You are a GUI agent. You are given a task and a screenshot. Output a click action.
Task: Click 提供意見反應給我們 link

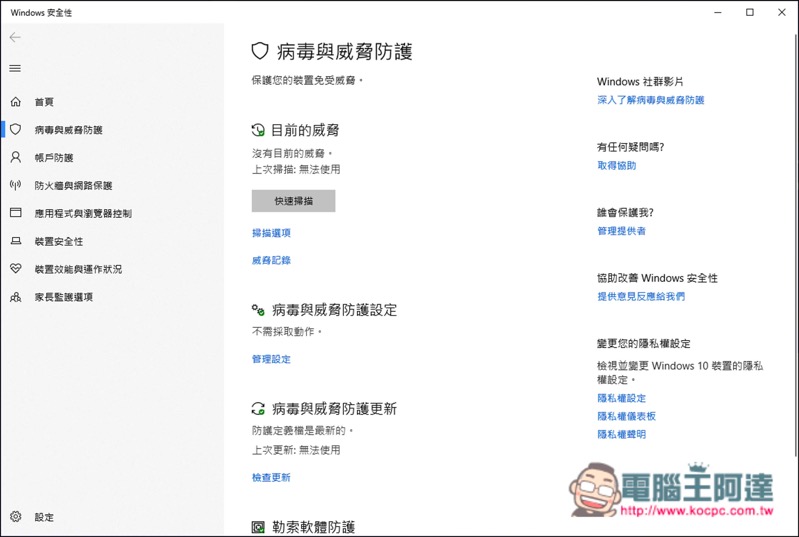pyautogui.click(x=641, y=296)
